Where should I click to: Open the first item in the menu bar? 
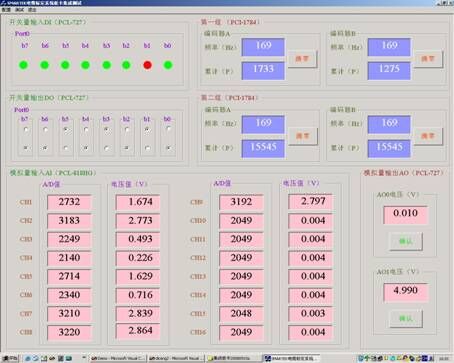click(x=6, y=10)
